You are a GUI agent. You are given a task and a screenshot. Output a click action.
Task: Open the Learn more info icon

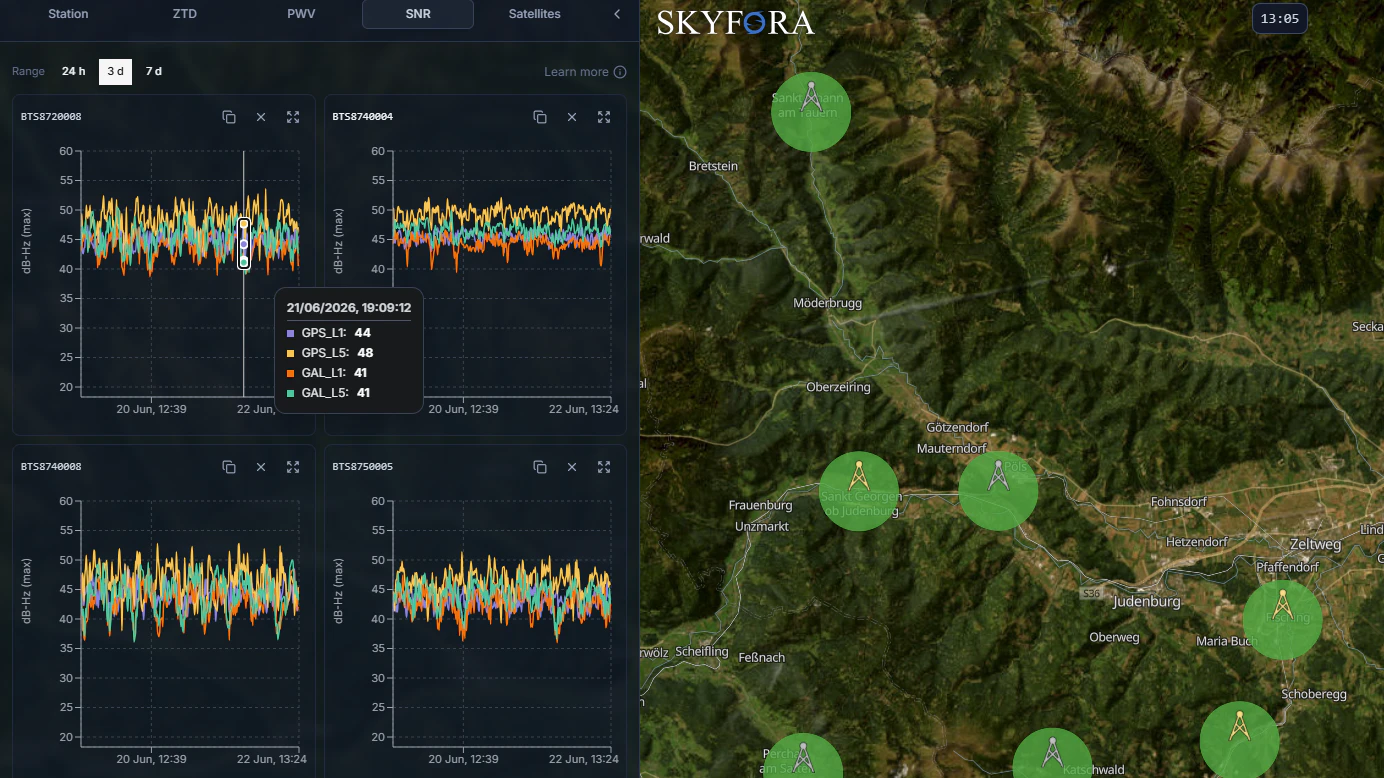pyautogui.click(x=620, y=72)
